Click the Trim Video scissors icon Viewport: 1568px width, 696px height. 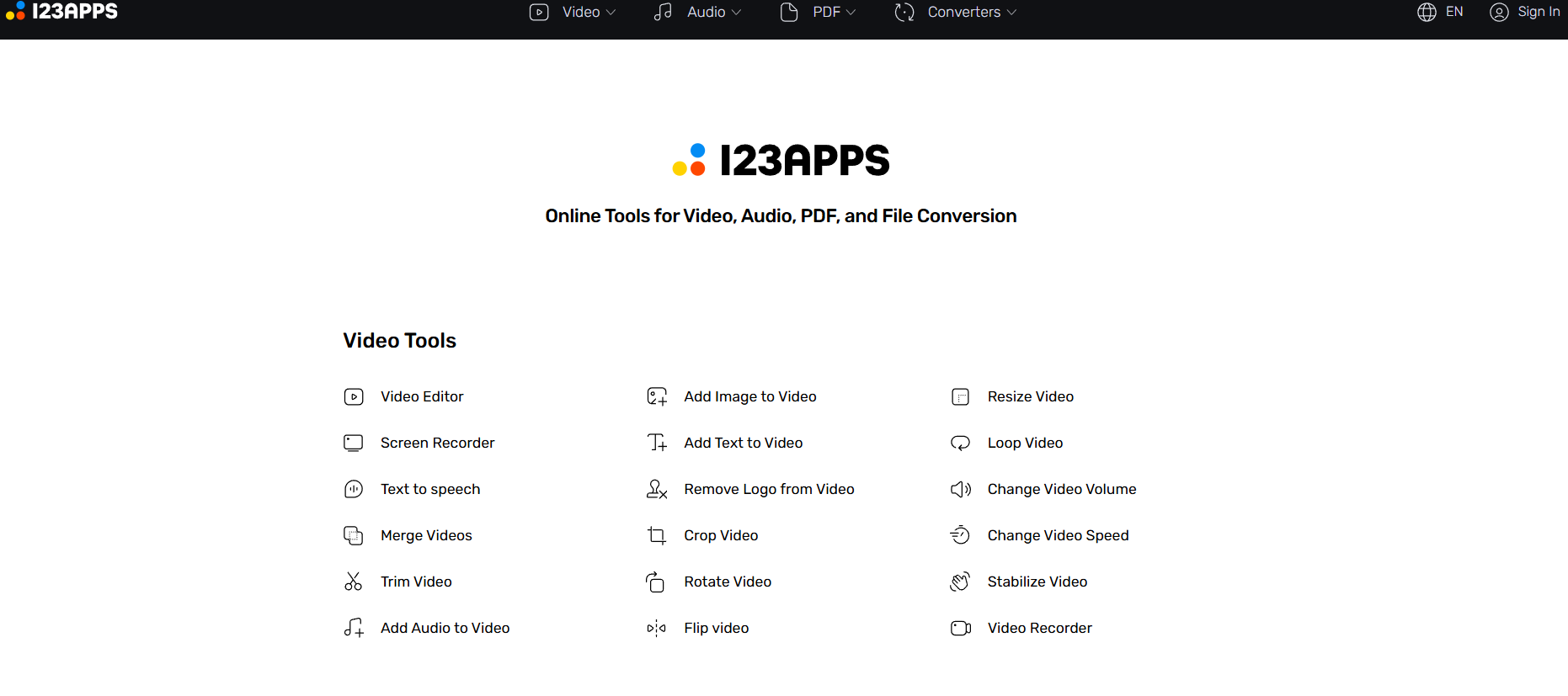pos(354,582)
